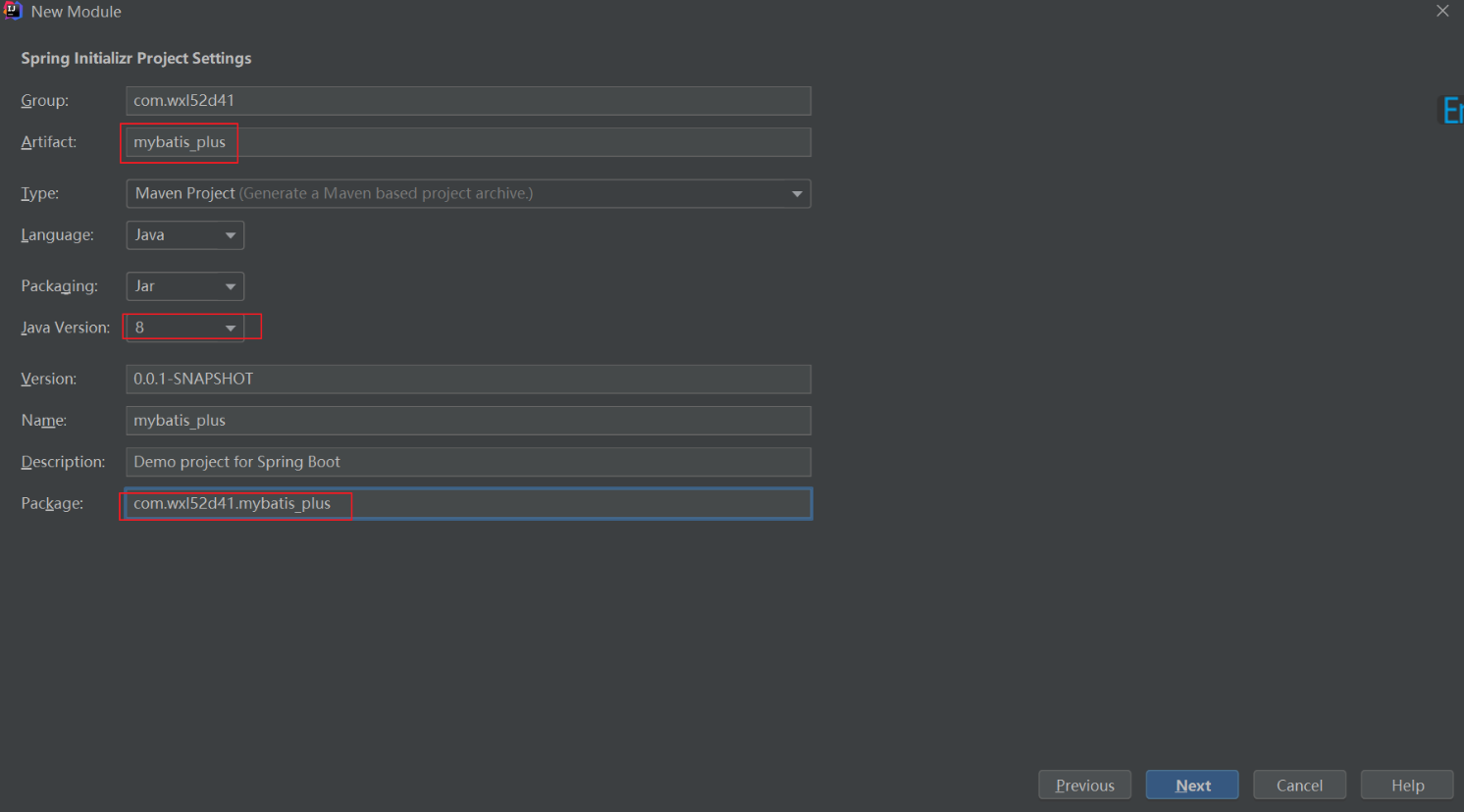This screenshot has width=1464, height=812.
Task: Click the blue icon at right edge
Action: pyautogui.click(x=1451, y=110)
